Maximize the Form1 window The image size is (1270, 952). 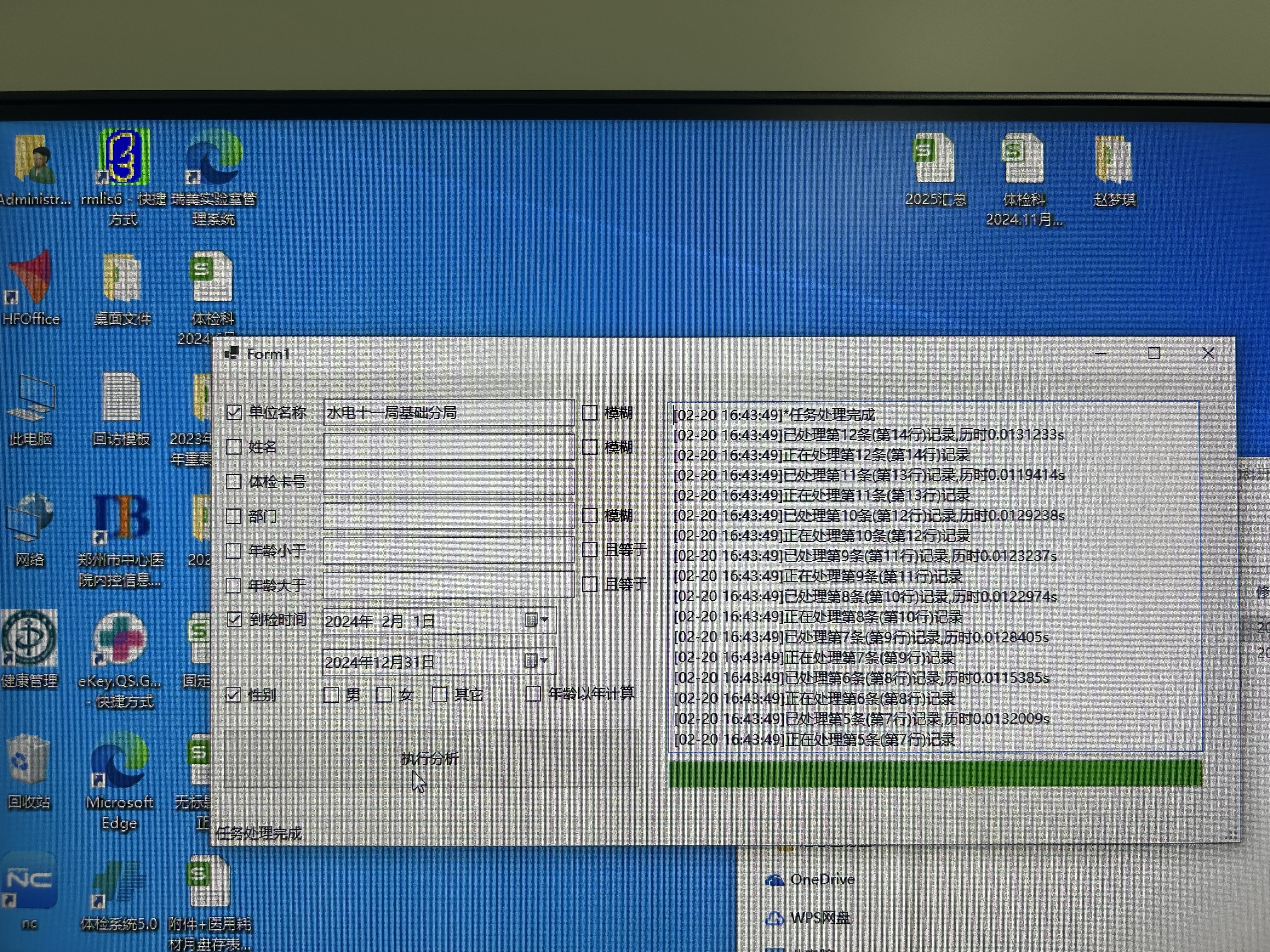click(1154, 354)
